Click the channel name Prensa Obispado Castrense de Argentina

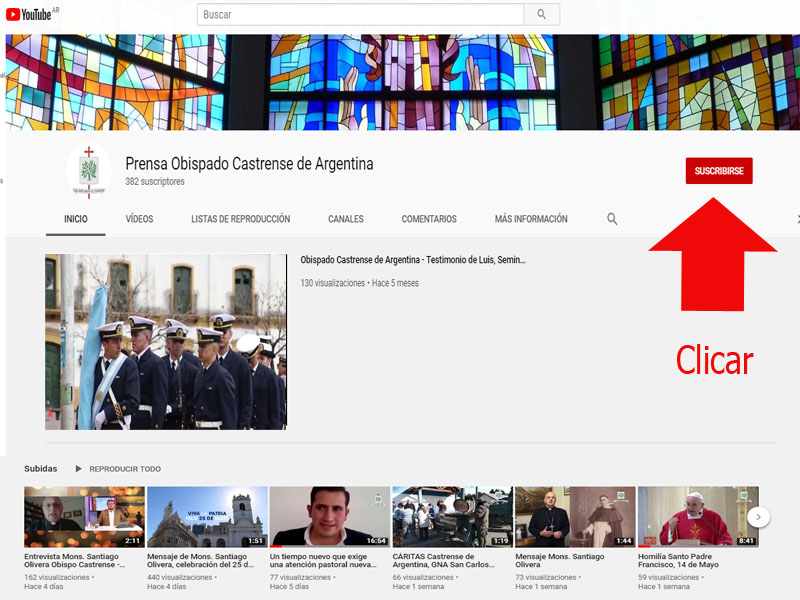[249, 164]
